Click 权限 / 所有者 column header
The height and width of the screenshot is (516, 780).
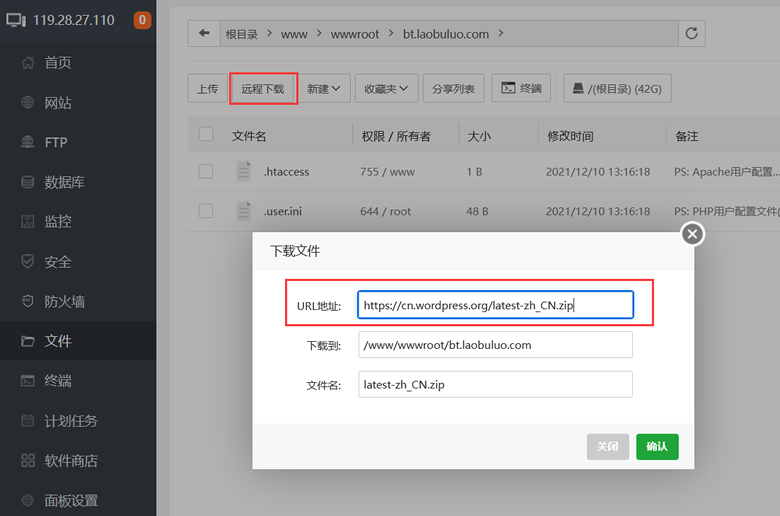(396, 136)
